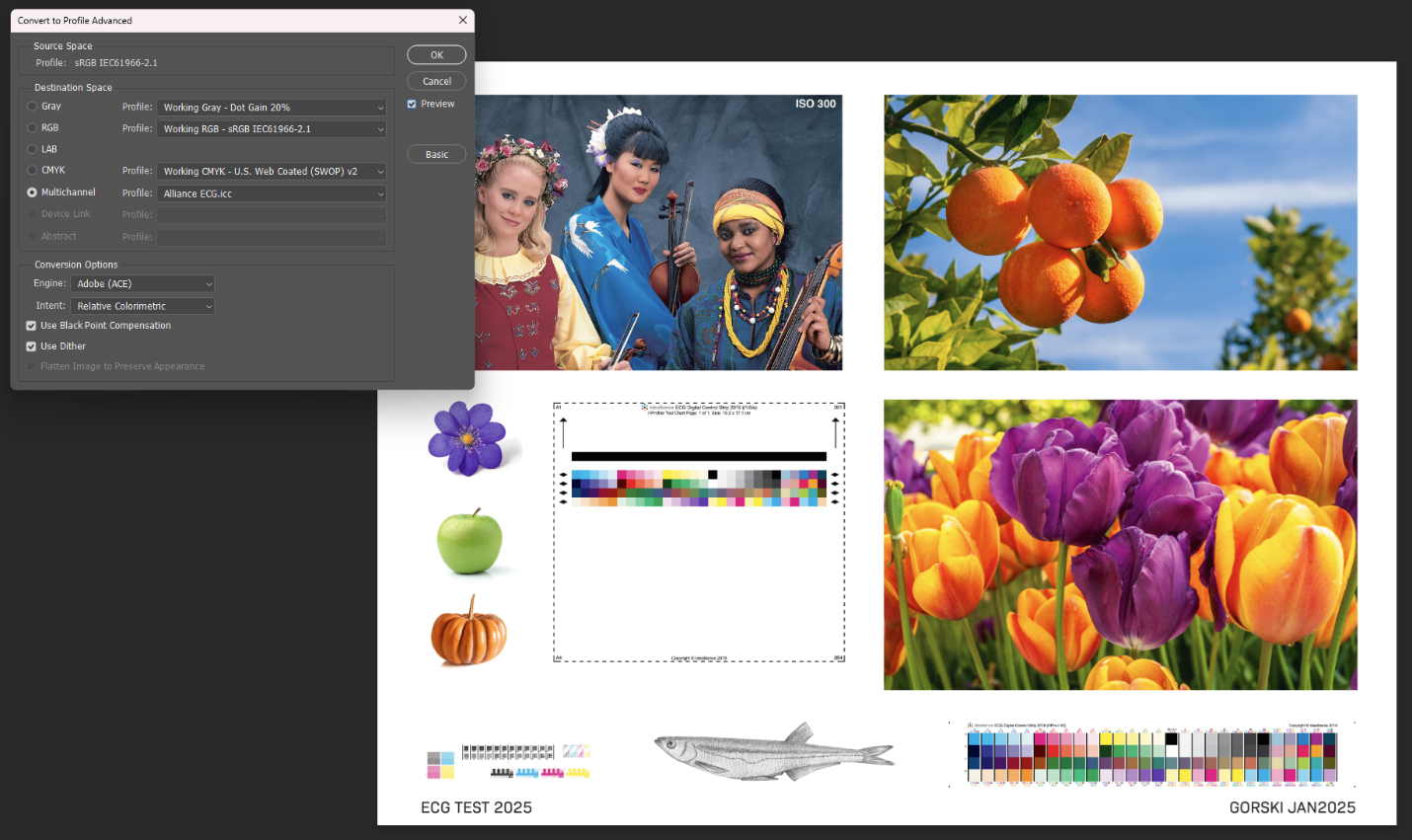Close the Convert to Profile dialog
This screenshot has width=1412, height=840.
click(462, 21)
